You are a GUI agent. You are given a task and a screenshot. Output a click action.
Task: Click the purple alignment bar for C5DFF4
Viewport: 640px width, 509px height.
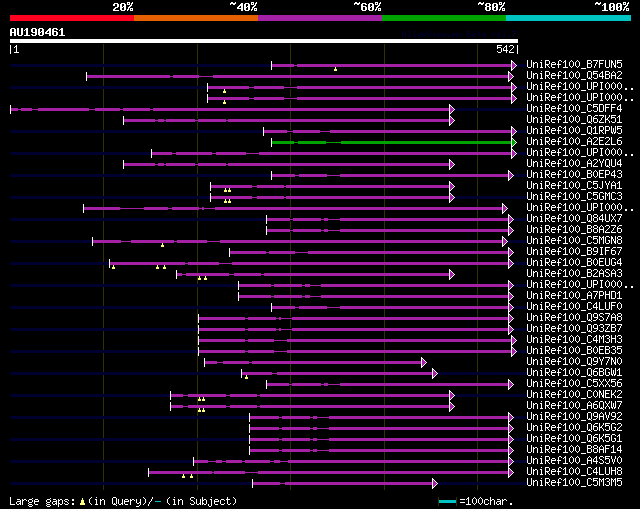[232, 109]
